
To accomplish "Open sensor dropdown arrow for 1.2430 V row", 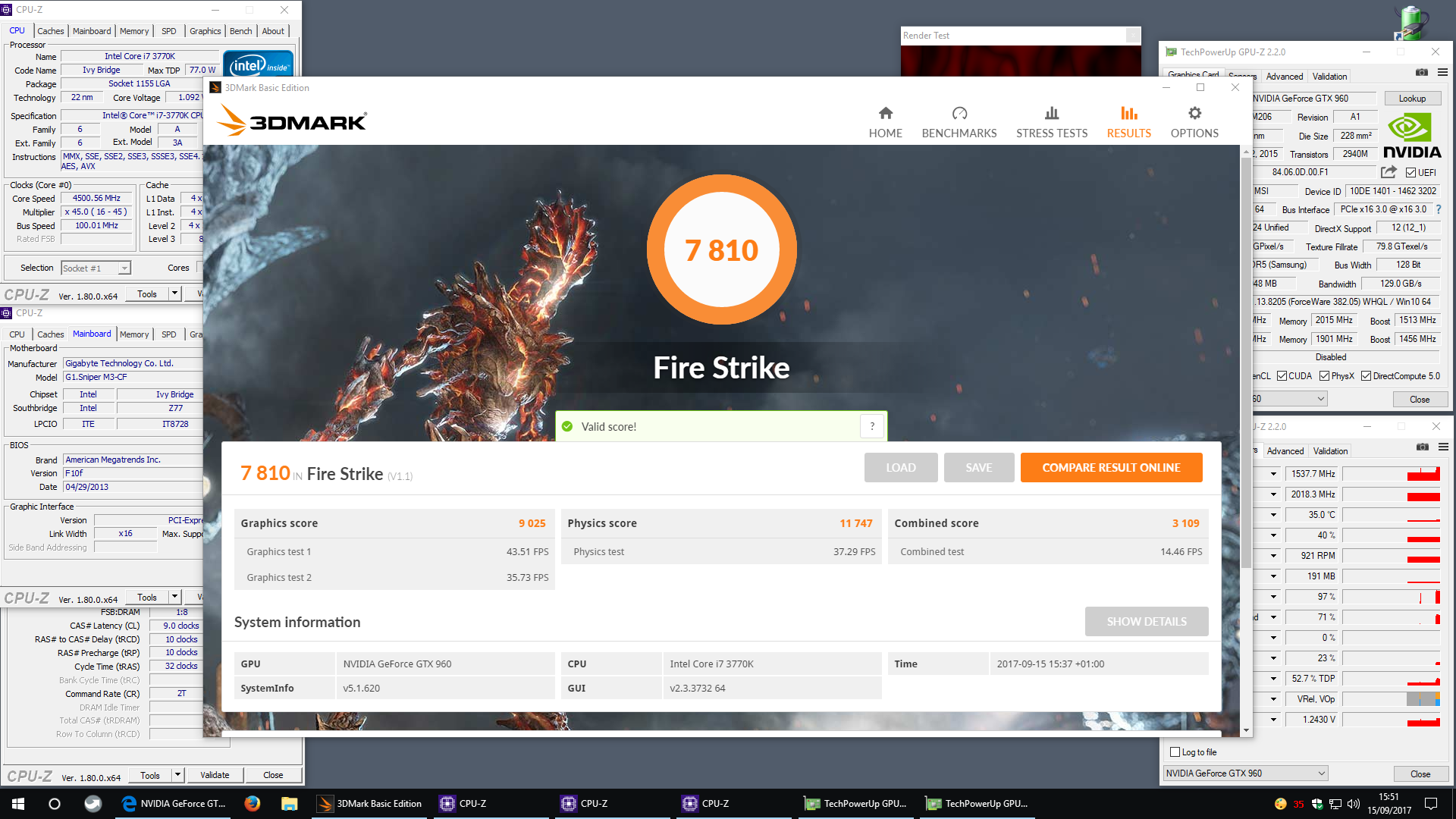I will tap(1274, 720).
